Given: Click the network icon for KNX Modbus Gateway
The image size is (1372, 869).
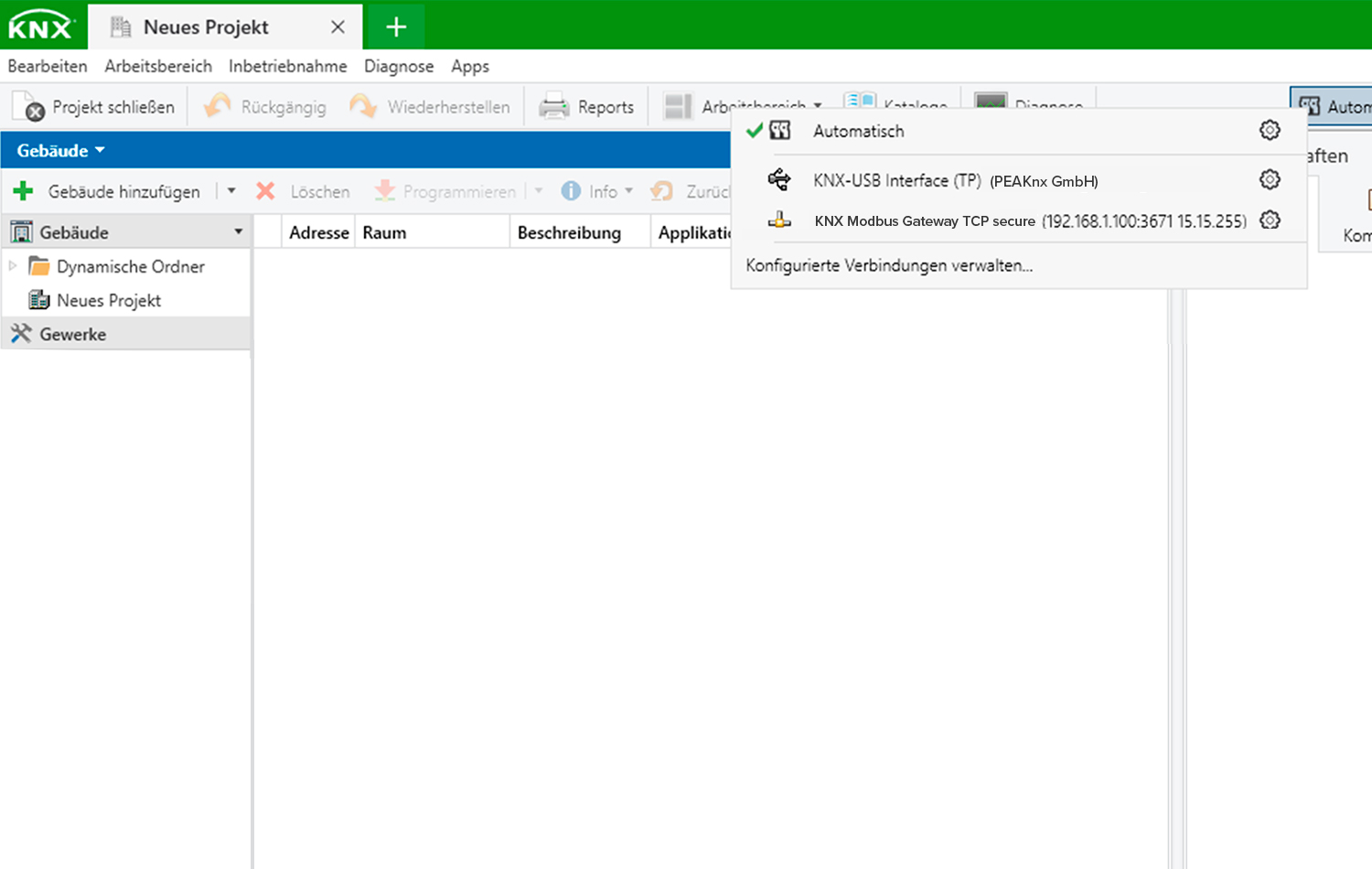Looking at the screenshot, I should pos(779,220).
